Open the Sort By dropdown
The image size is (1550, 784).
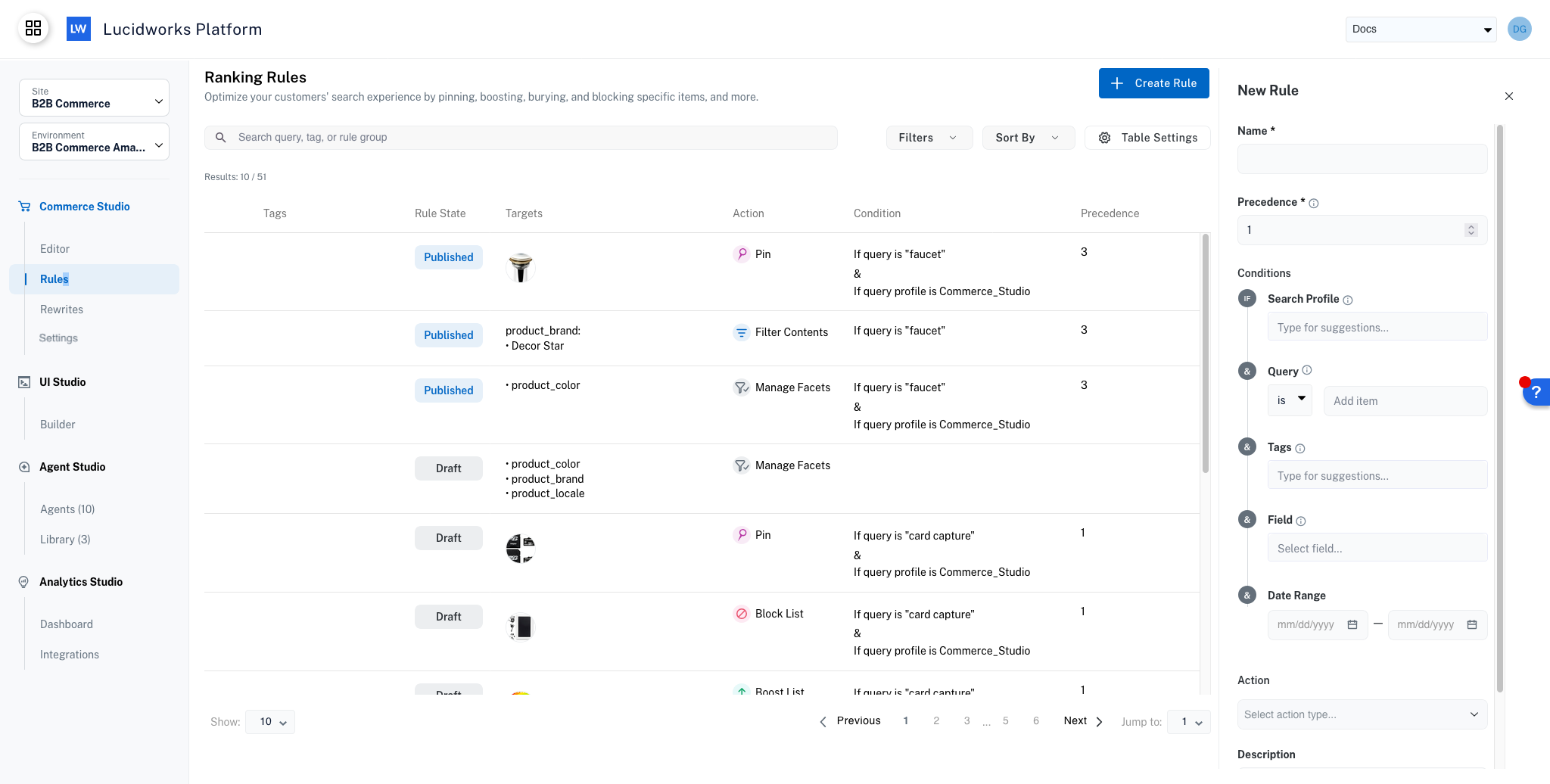click(x=1028, y=138)
